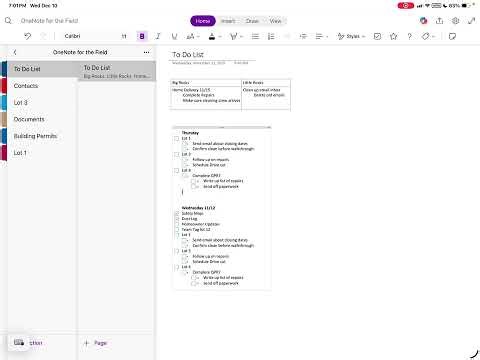Image resolution: width=480 pixels, height=360 pixels.
Task: Open the aA text formatting dropdown
Action: (x=193, y=36)
